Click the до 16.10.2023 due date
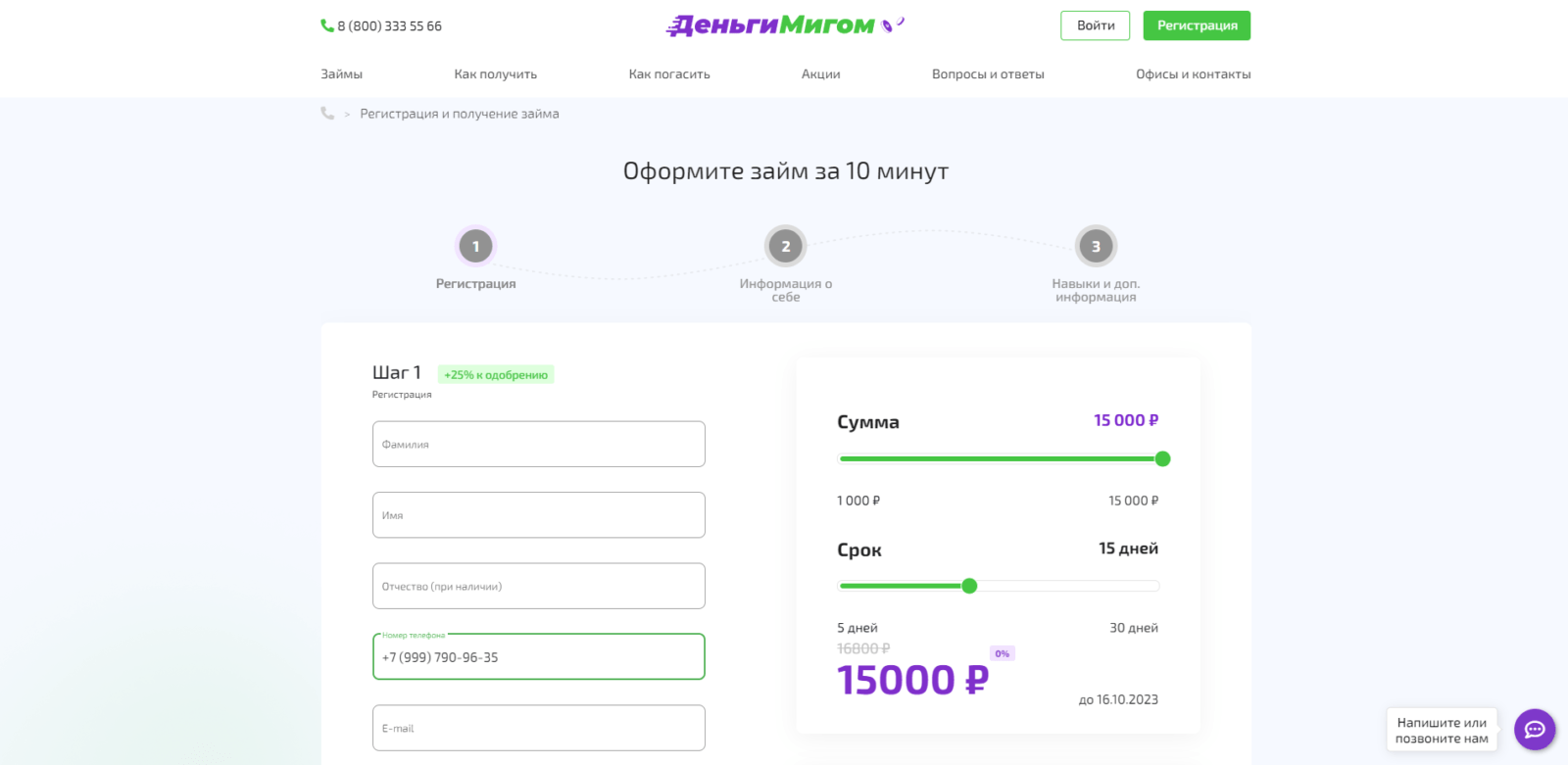Viewport: 1568px width, 765px height. [x=1118, y=699]
